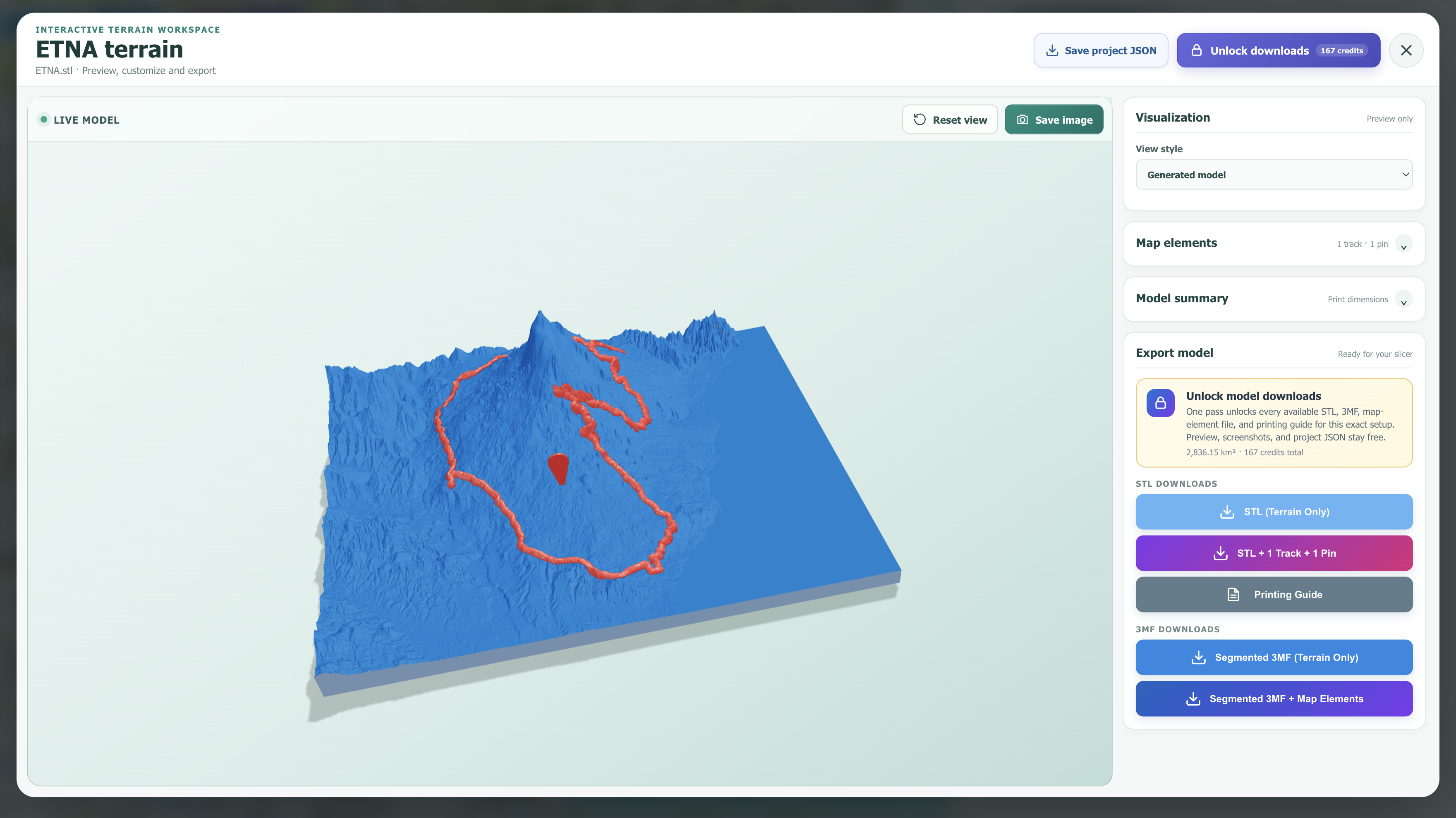Click the green LIVE MODEL status dot

(43, 119)
